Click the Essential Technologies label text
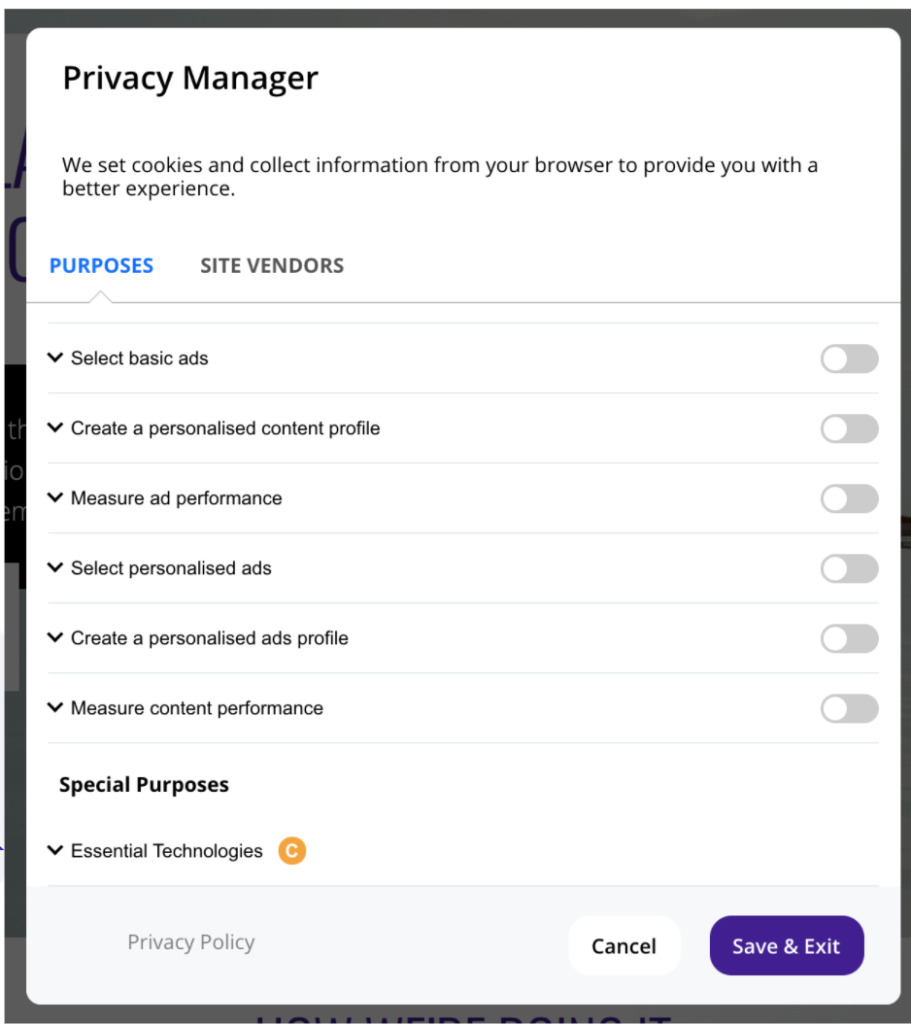 click(x=167, y=851)
